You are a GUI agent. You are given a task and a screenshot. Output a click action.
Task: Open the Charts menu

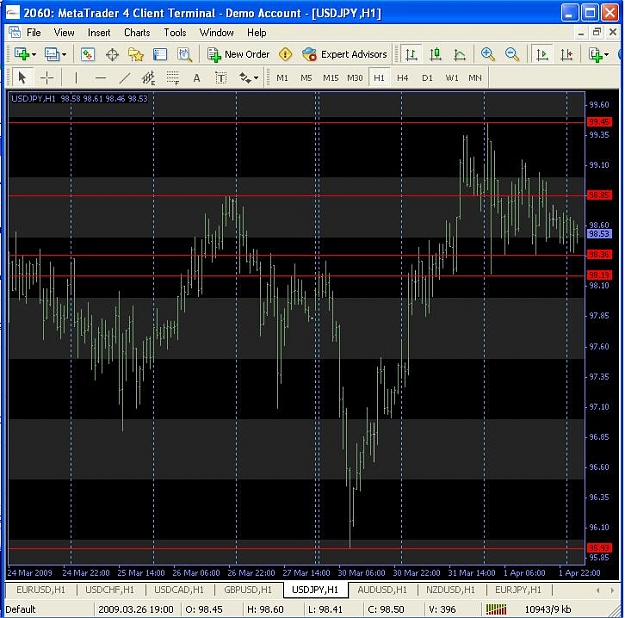tap(137, 32)
